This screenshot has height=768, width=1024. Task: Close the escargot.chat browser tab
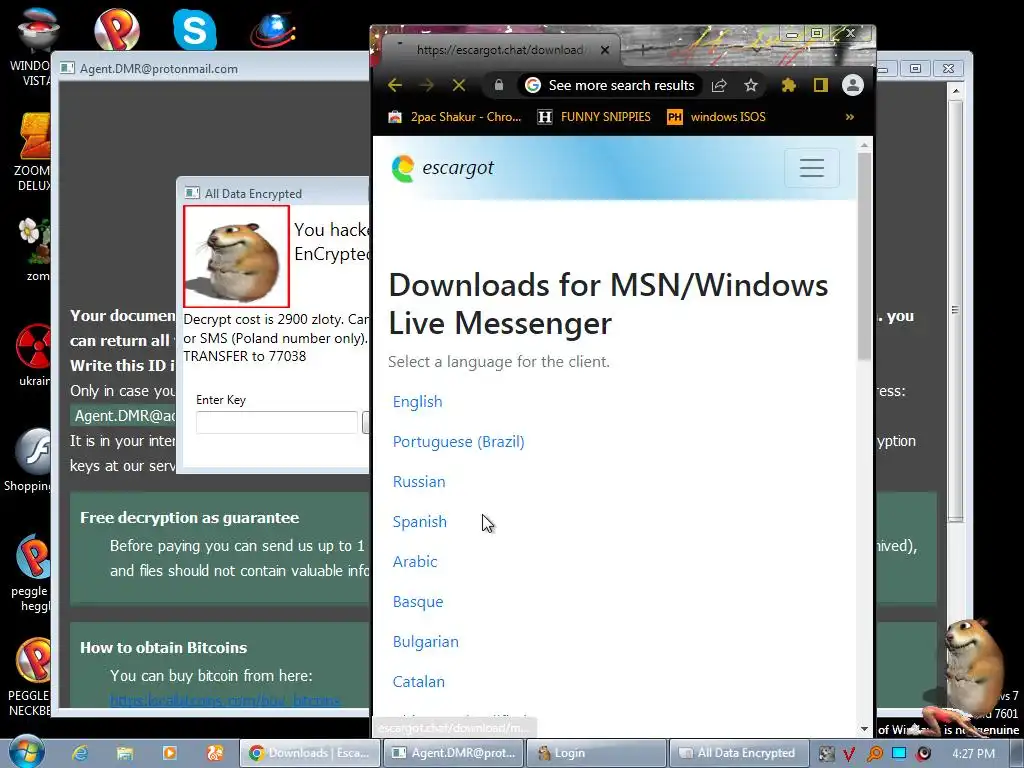pyautogui.click(x=605, y=50)
